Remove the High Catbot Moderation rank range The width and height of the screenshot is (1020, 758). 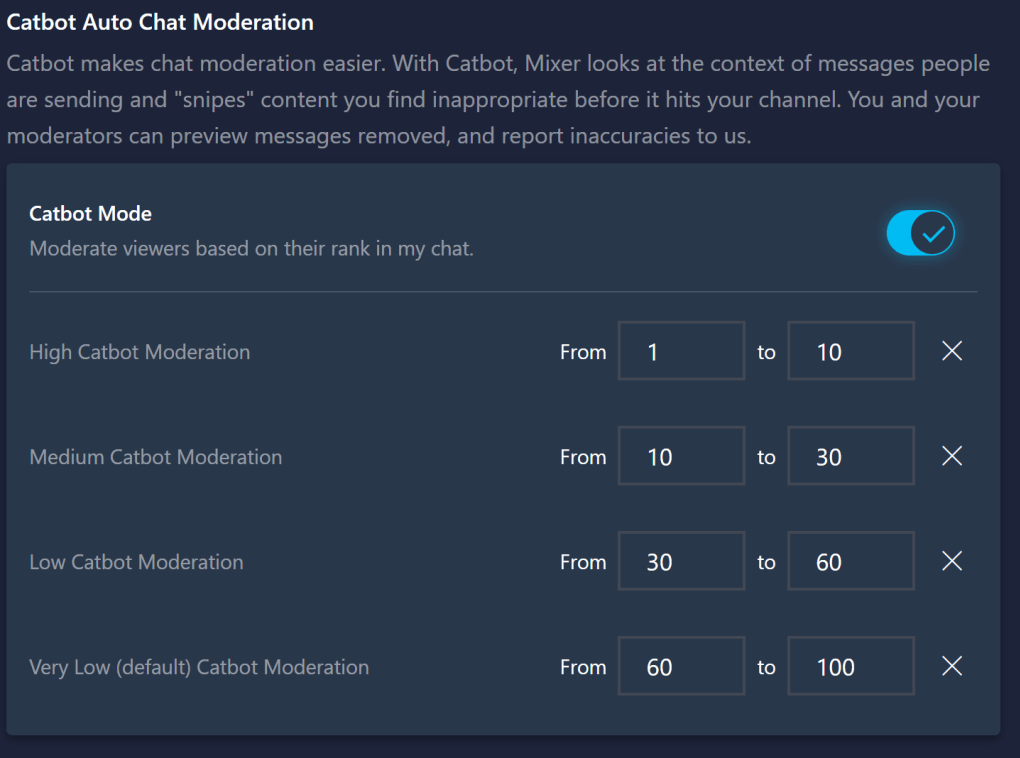pyautogui.click(x=951, y=351)
